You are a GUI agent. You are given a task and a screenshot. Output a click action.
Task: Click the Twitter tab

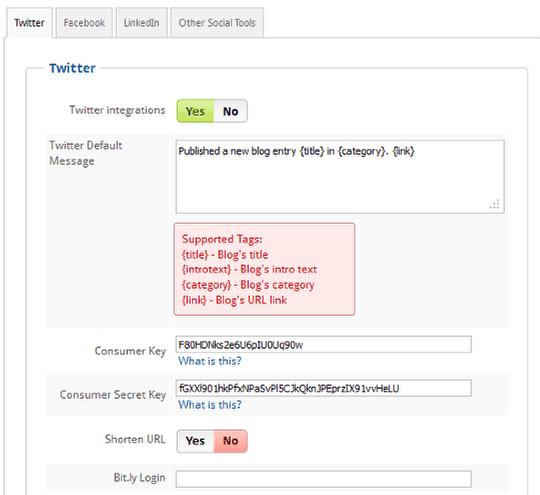(29, 23)
